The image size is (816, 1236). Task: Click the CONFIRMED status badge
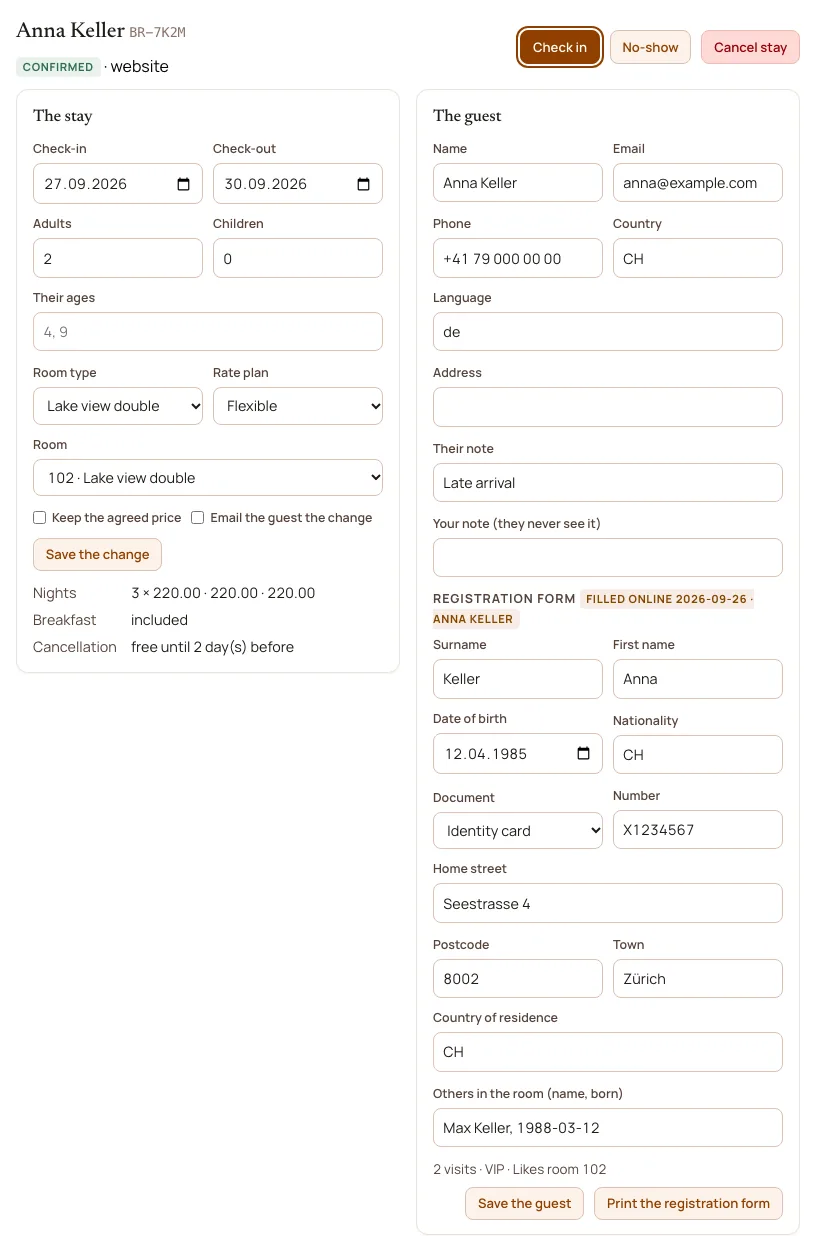click(x=58, y=67)
